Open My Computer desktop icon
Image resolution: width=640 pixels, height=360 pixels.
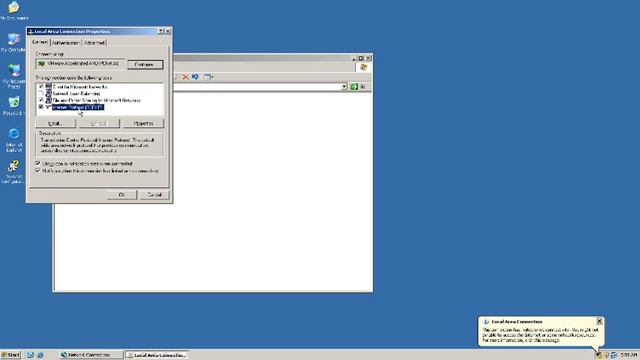pos(14,42)
